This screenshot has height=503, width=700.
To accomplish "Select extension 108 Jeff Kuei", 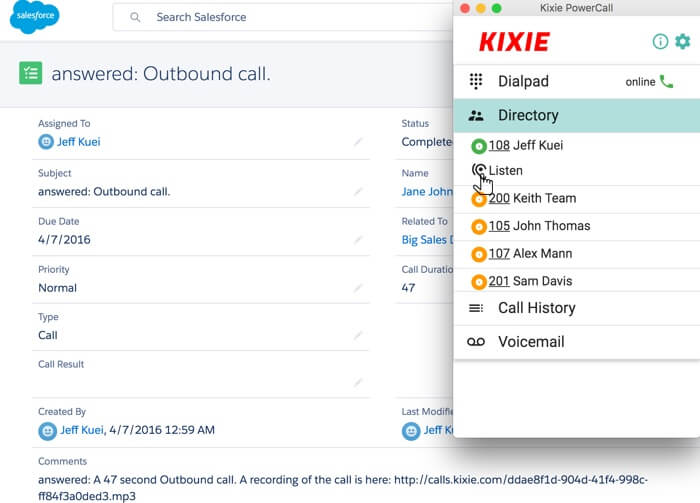I will click(x=526, y=145).
